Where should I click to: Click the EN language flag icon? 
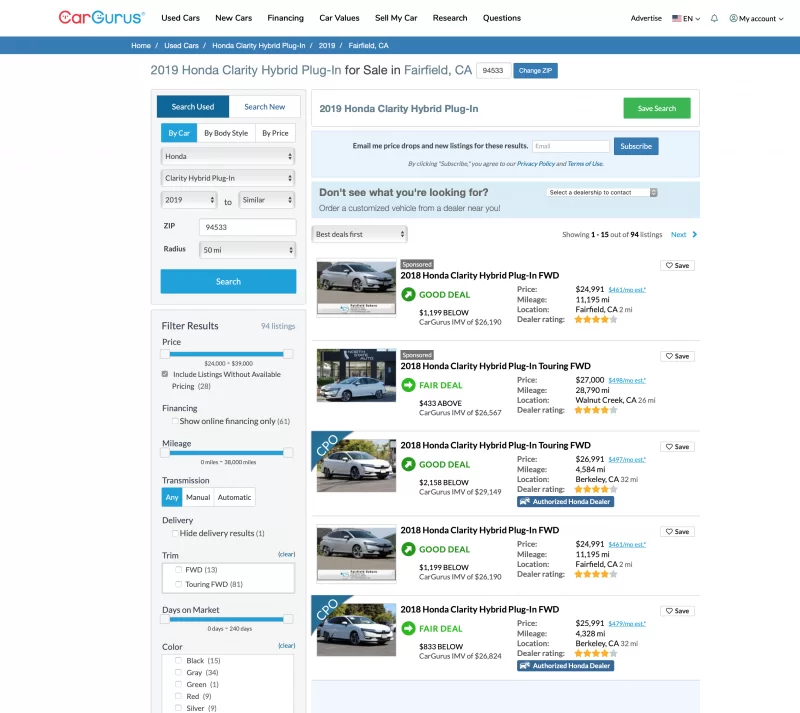point(677,18)
